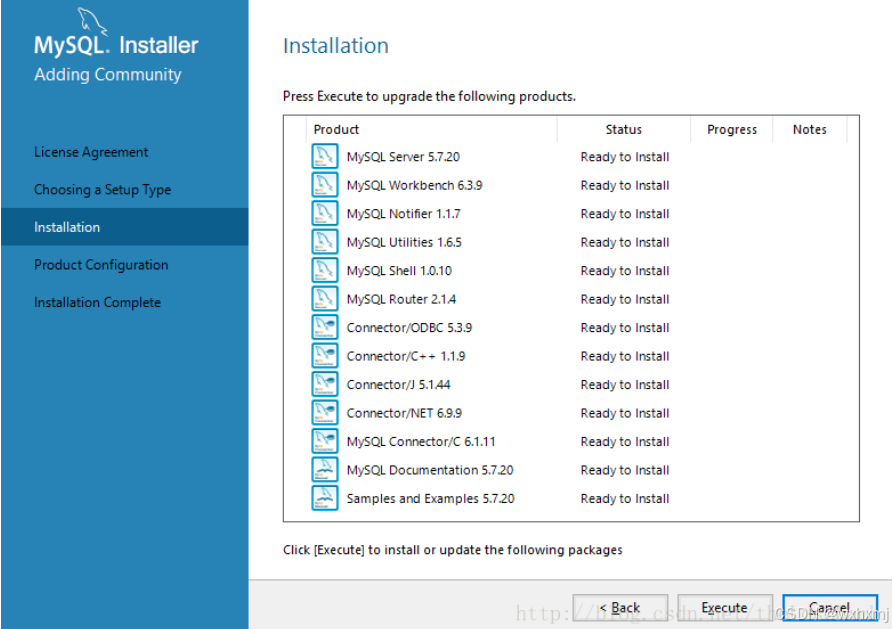This screenshot has width=893, height=629.
Task: Click Ready to Install status for MySQL Router
Action: [625, 299]
